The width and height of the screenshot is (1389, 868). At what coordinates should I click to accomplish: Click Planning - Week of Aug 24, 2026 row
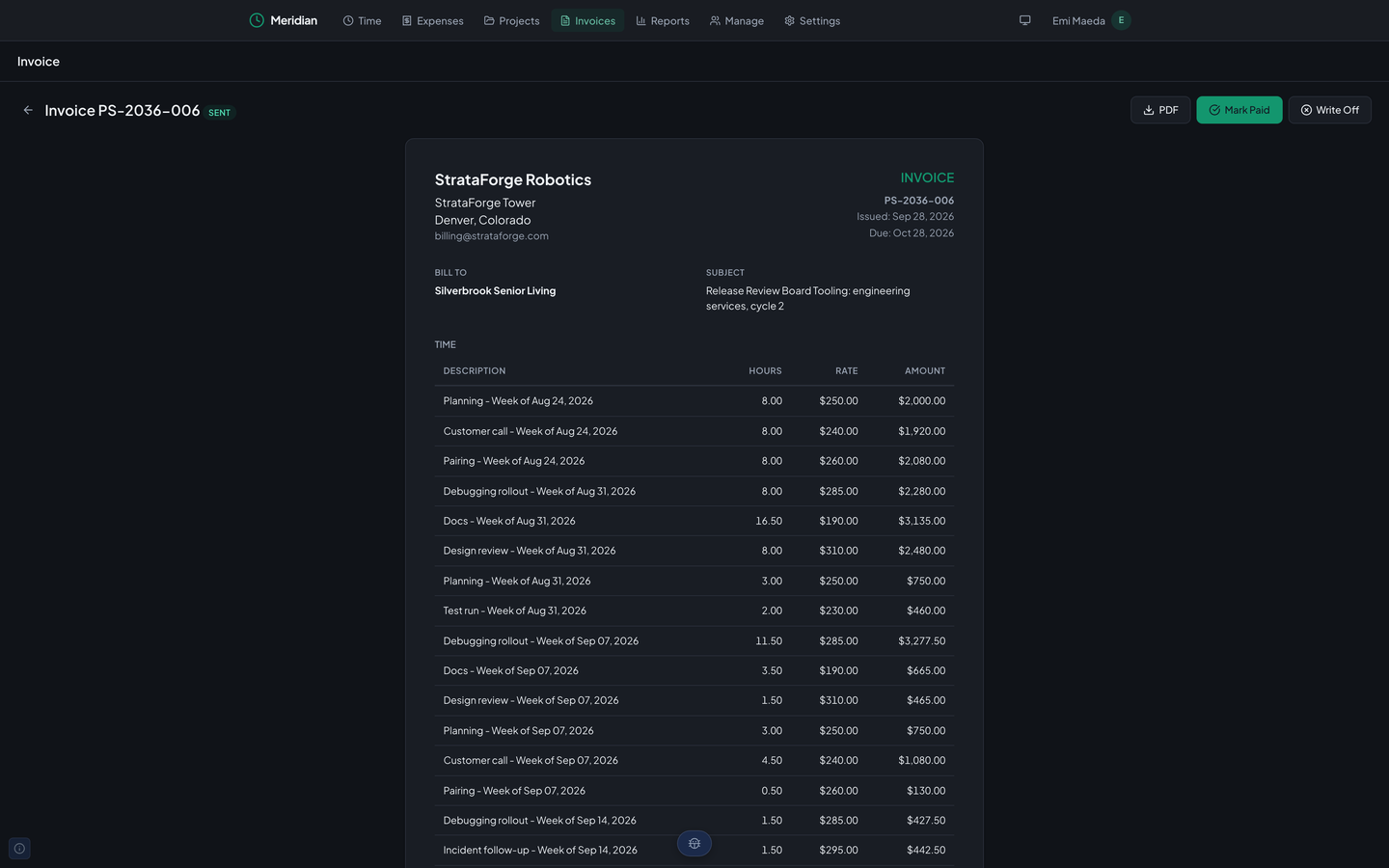(x=694, y=401)
